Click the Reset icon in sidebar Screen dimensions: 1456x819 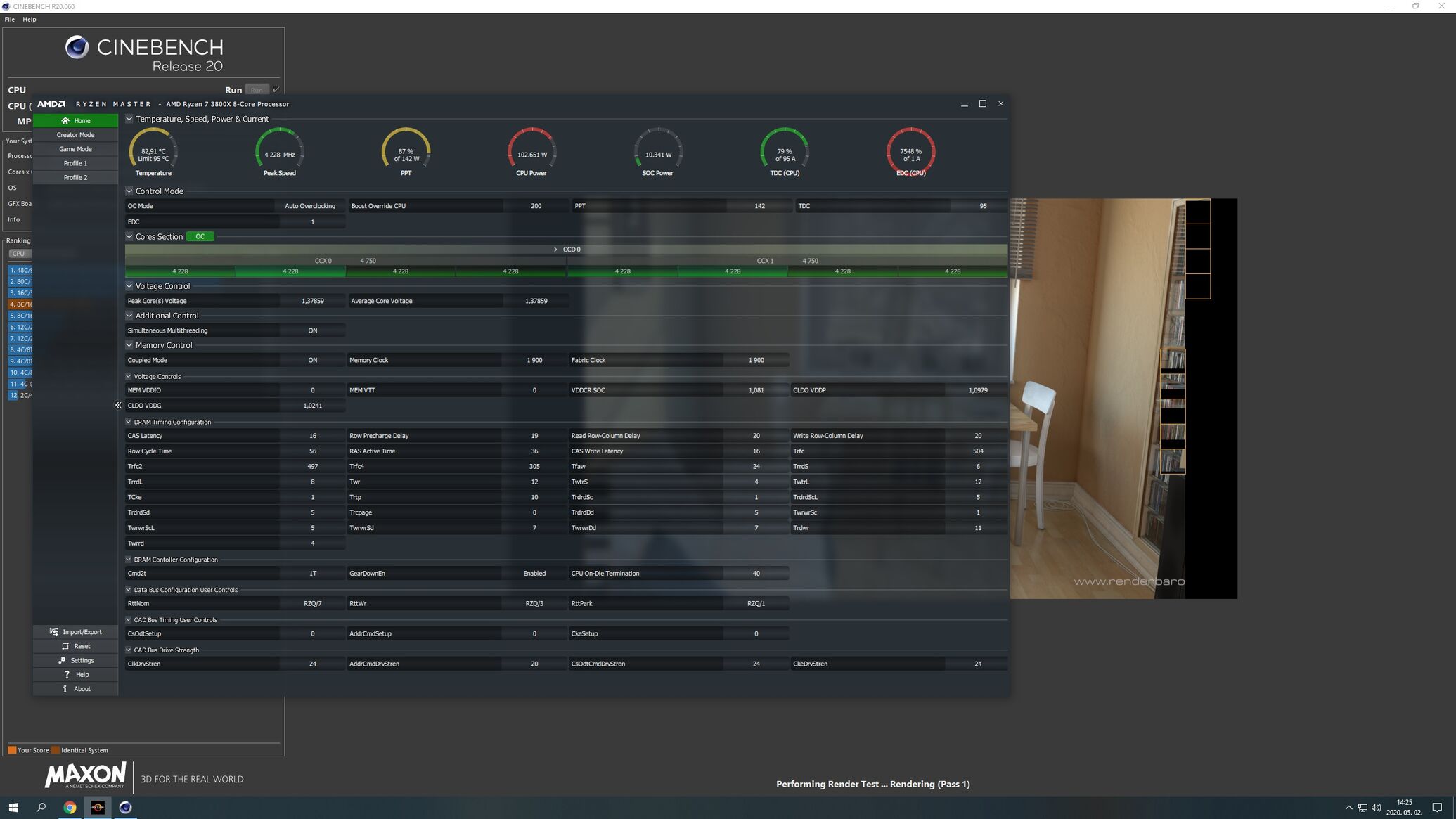[x=65, y=646]
